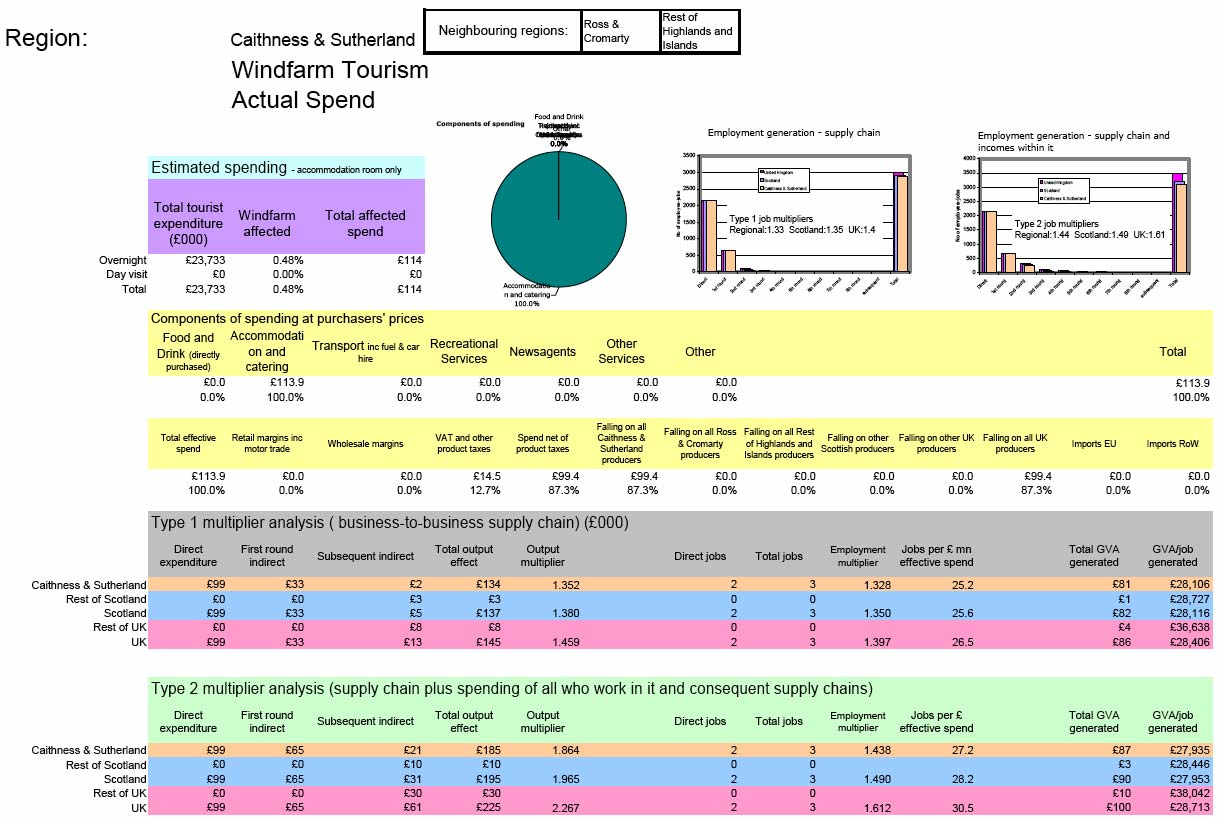Click the 'Day visit' row label
Screen dimensions: 1220x819
pos(126,274)
